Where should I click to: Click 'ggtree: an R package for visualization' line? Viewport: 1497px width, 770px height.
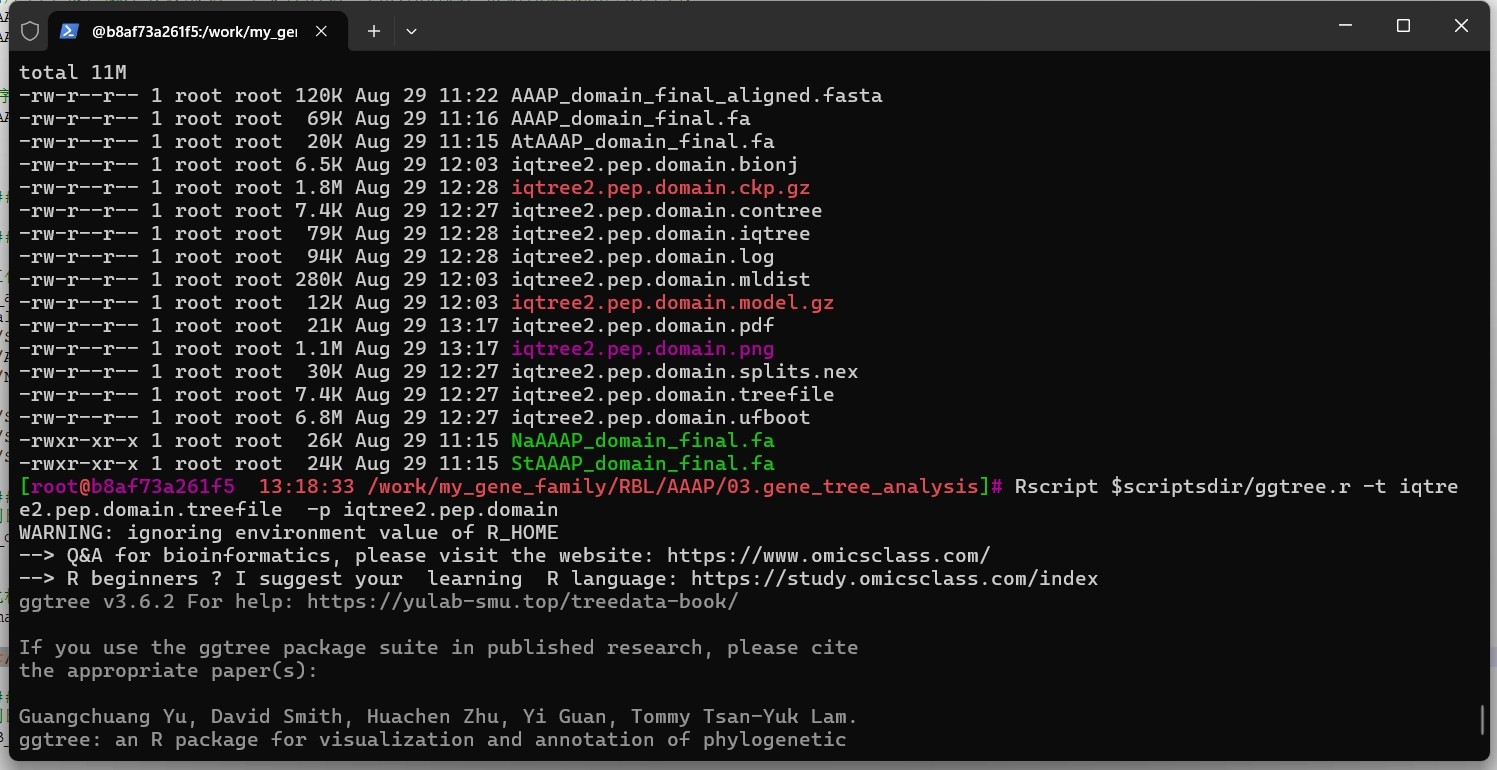432,740
